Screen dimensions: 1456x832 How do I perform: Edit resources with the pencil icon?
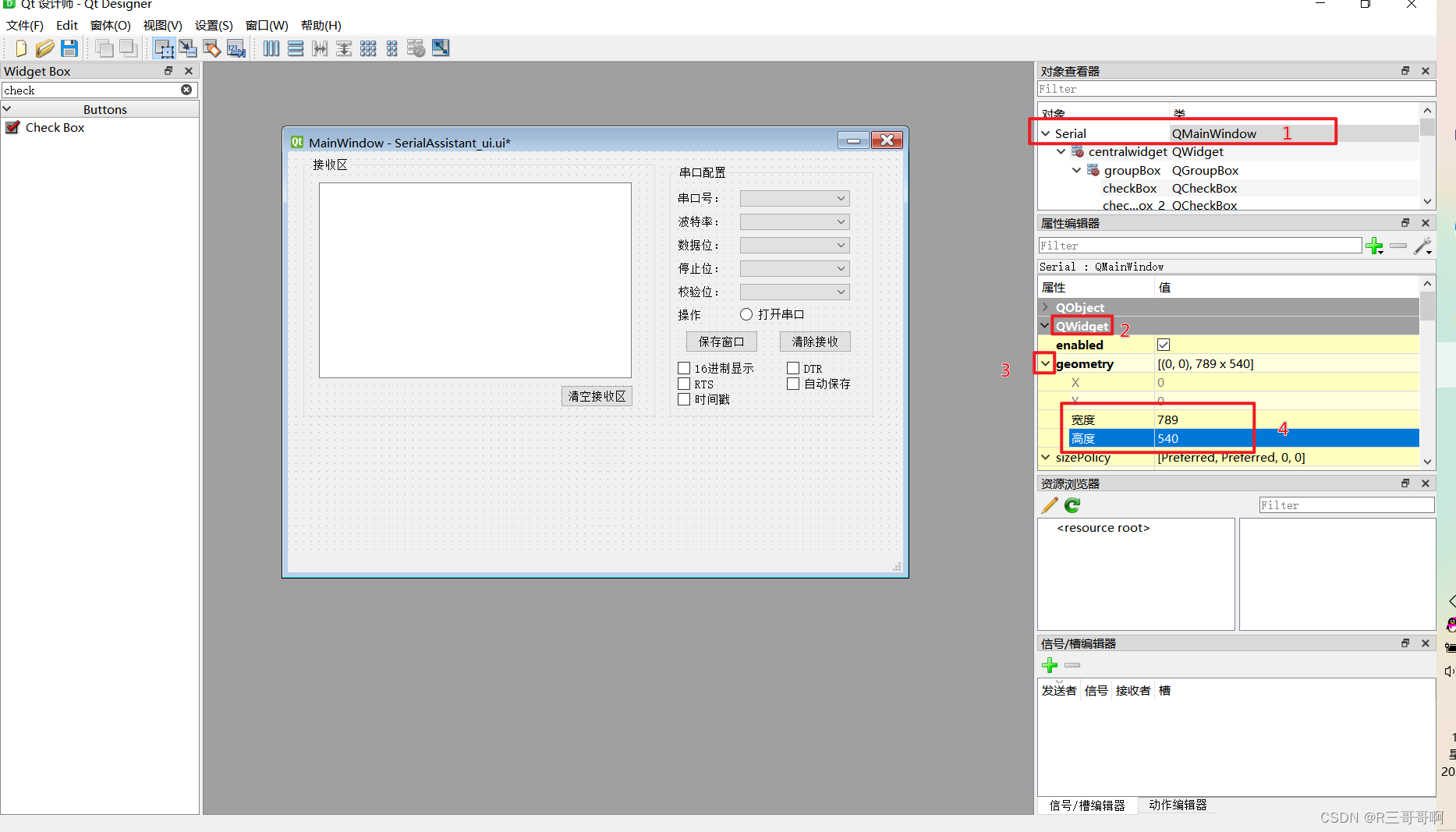point(1050,505)
